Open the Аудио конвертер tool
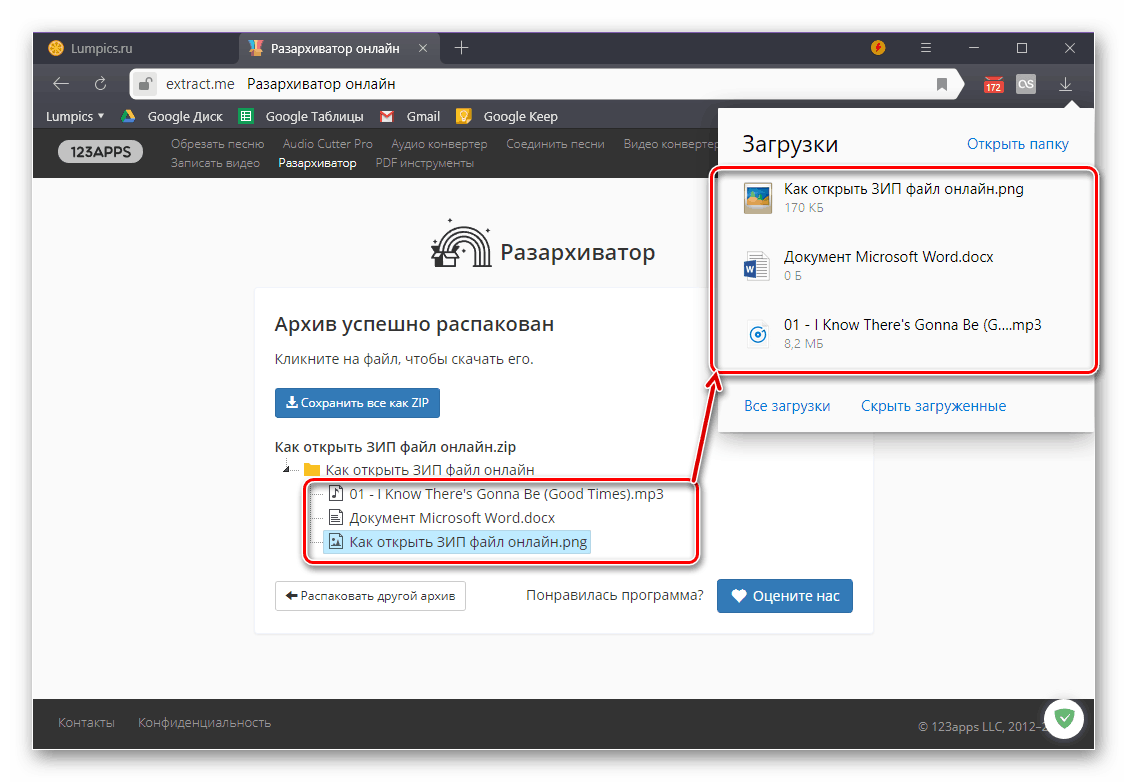1127x782 pixels. tap(438, 144)
